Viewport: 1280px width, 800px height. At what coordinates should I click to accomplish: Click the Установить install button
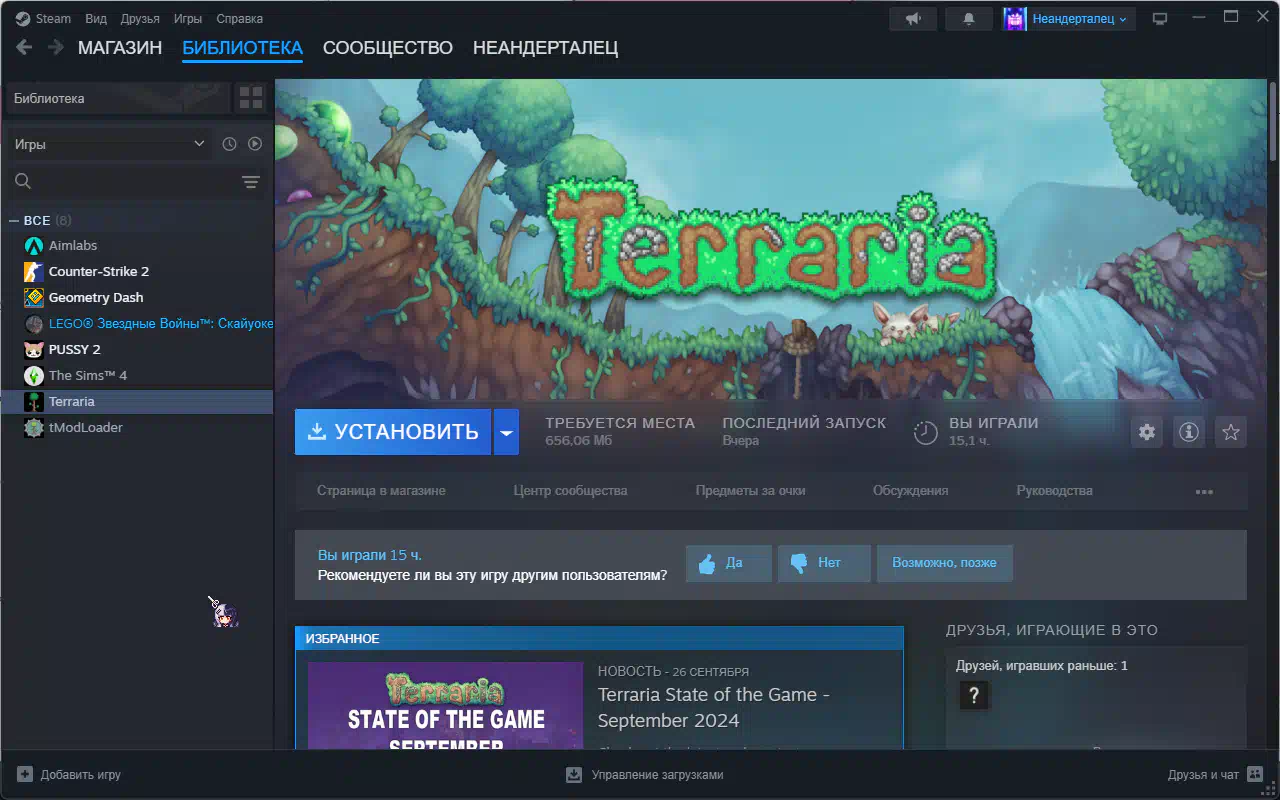coord(393,432)
